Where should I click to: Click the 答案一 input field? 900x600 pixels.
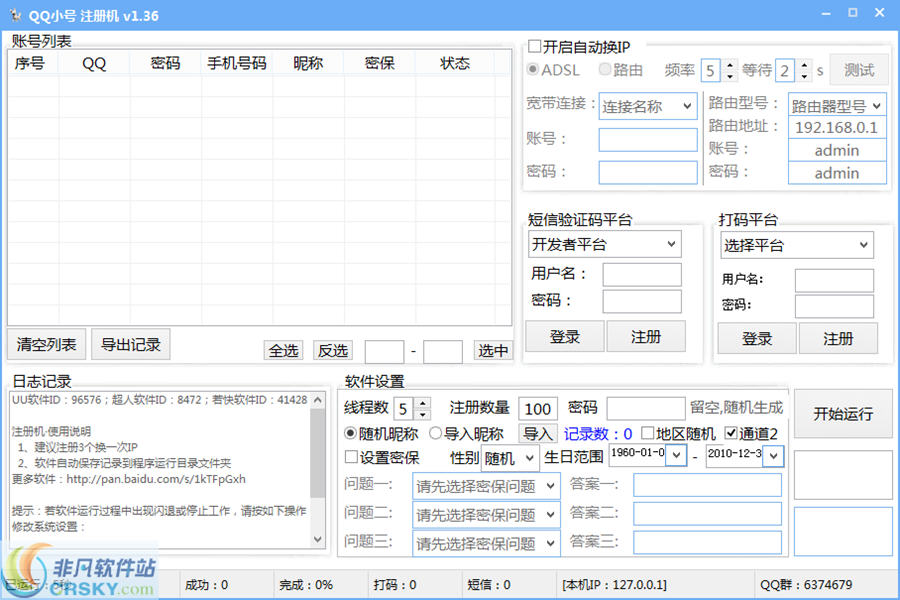[707, 485]
